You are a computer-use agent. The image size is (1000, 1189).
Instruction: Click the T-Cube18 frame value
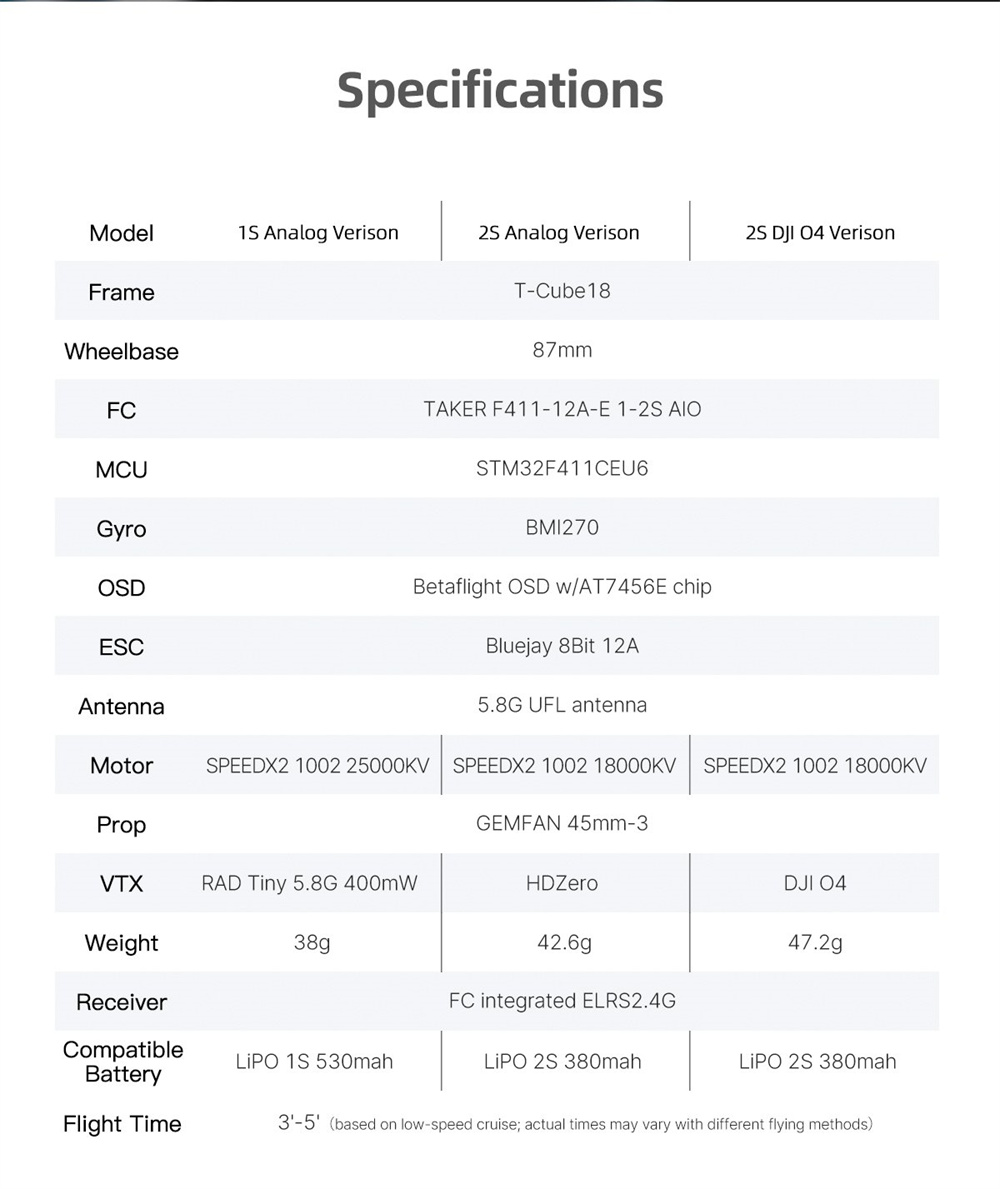click(x=562, y=290)
